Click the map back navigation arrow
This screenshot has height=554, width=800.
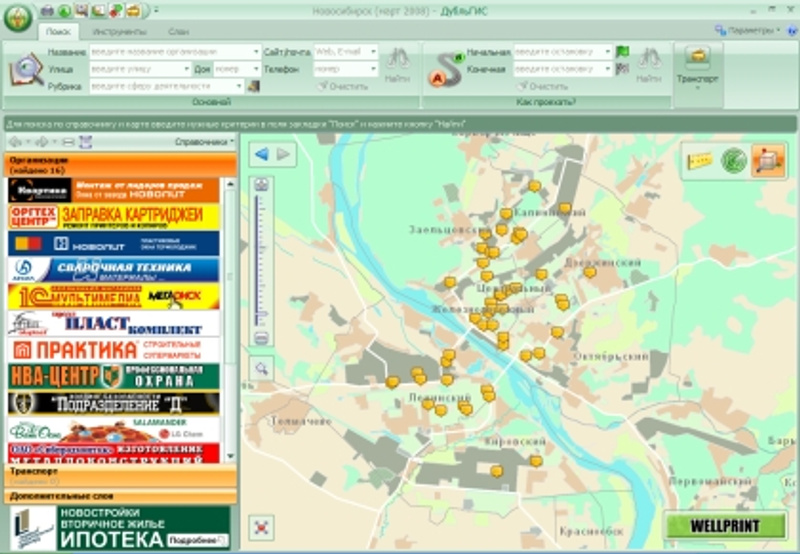(261, 154)
